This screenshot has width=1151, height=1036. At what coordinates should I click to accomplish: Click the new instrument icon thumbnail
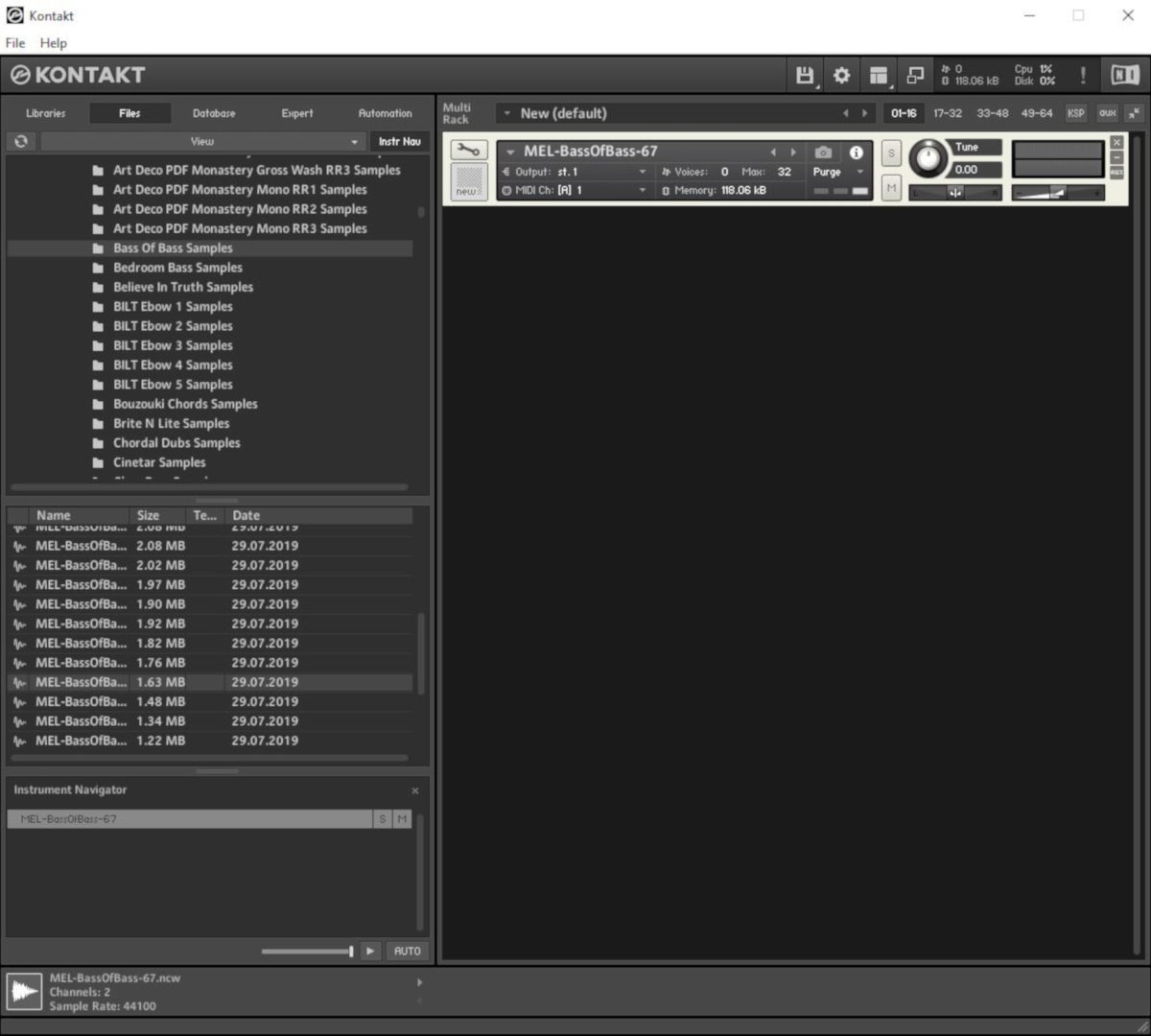point(468,181)
